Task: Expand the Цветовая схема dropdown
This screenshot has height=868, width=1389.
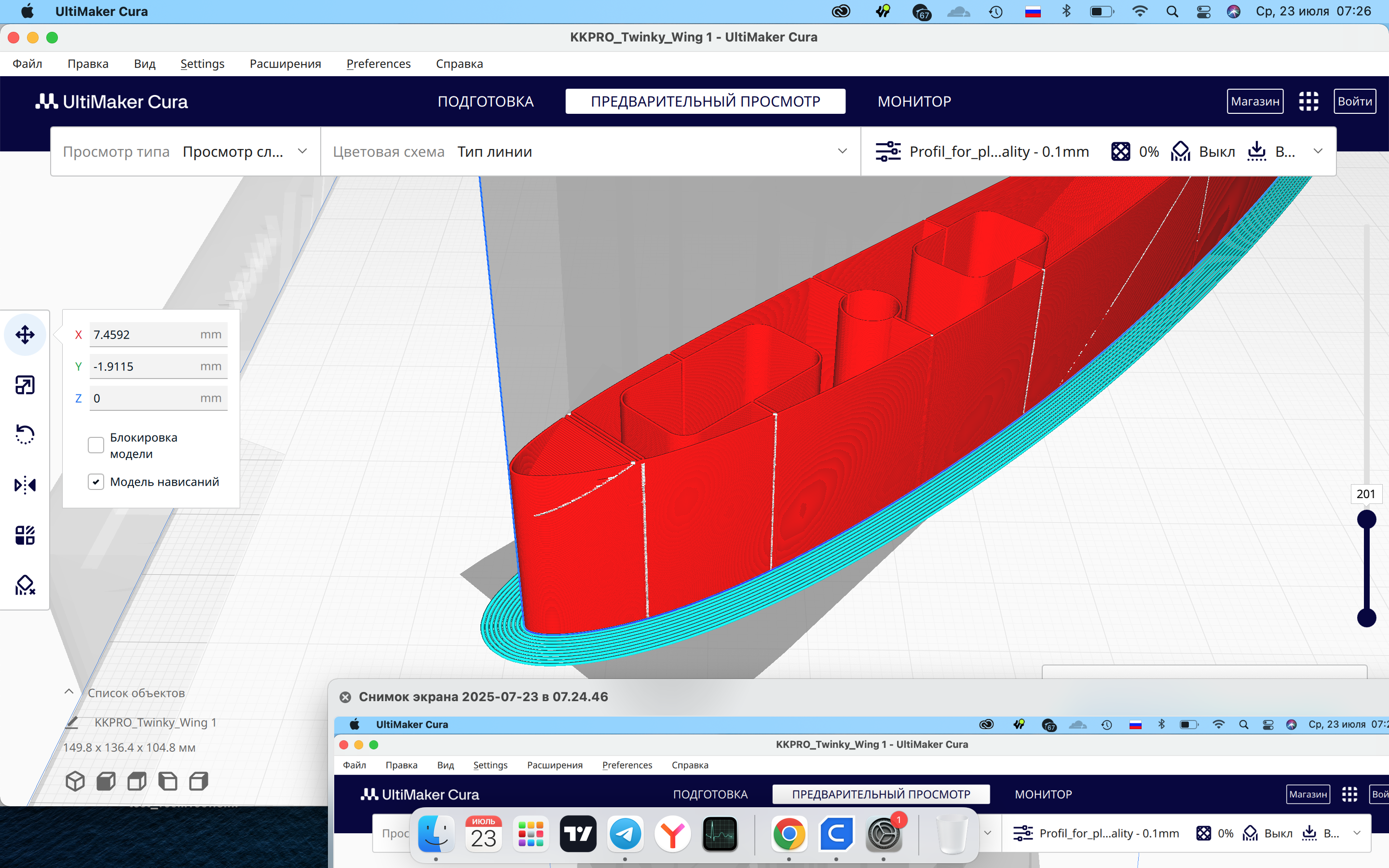Action: tap(591, 151)
